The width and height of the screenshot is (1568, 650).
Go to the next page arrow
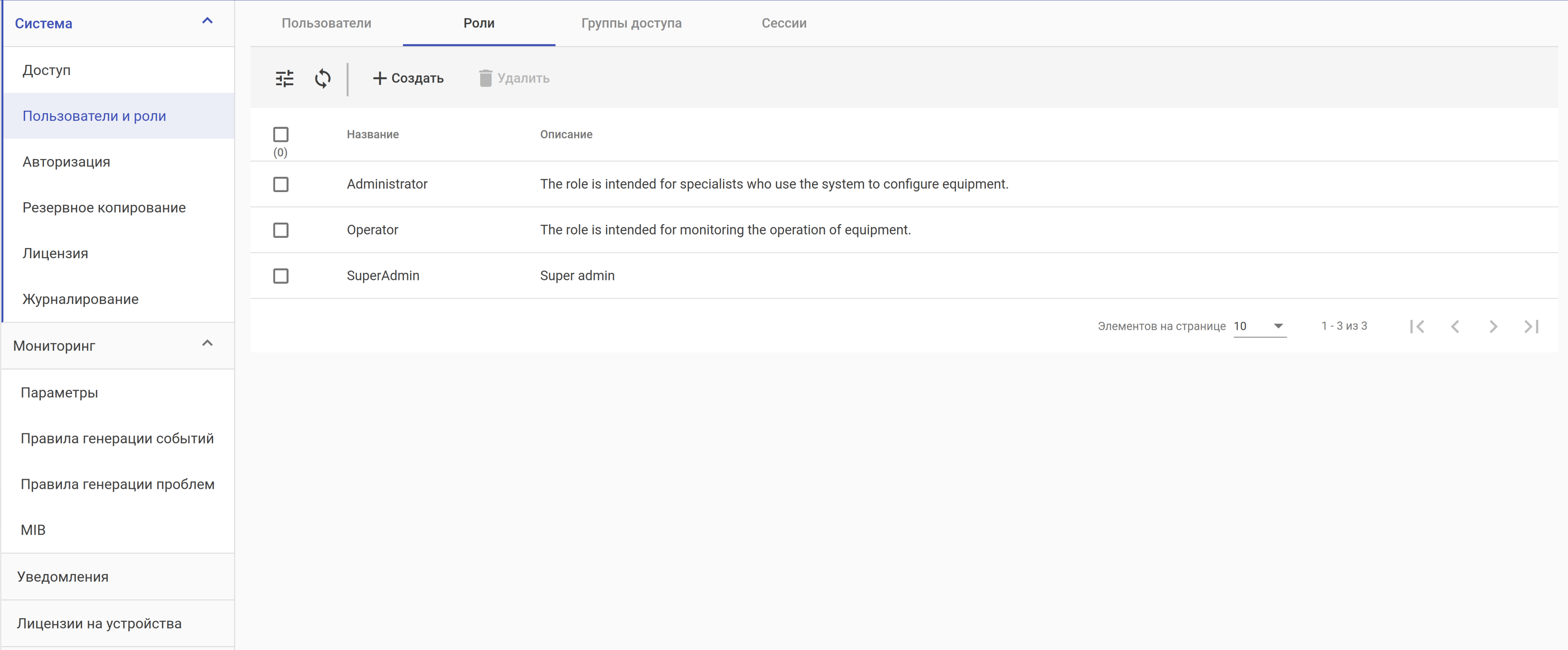1493,326
